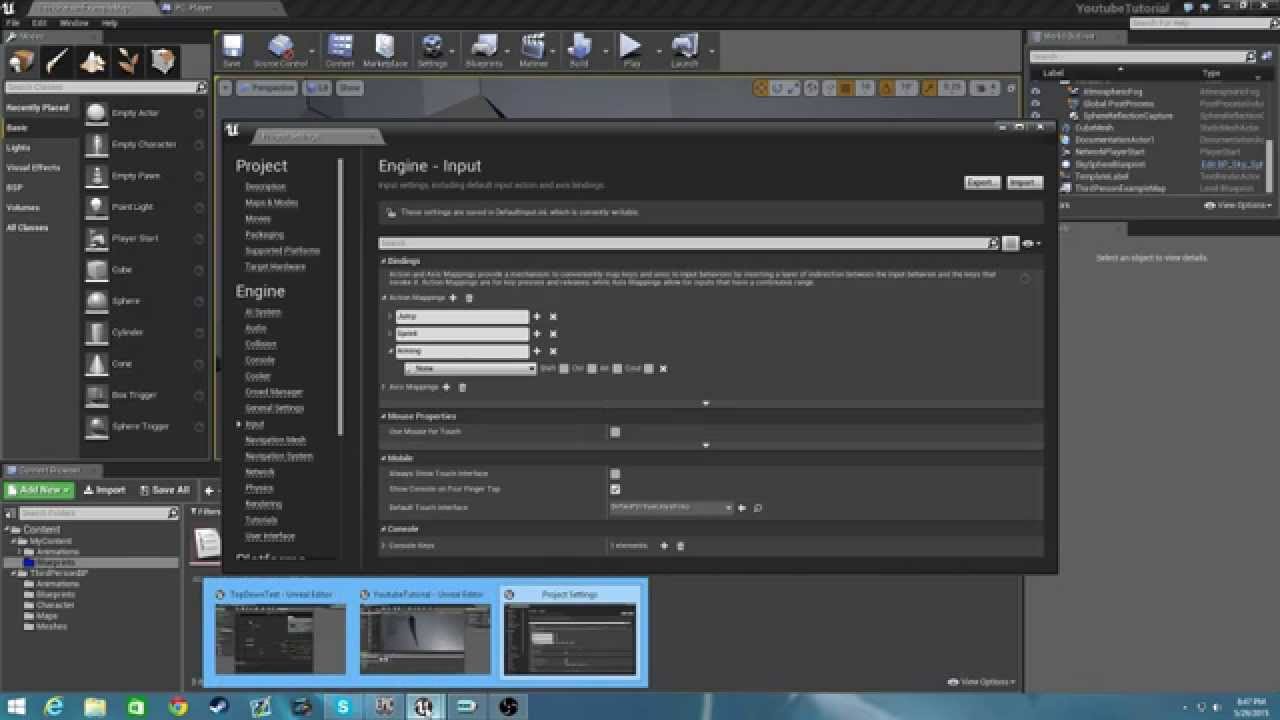Open the Physics engine settings link

tap(259, 488)
